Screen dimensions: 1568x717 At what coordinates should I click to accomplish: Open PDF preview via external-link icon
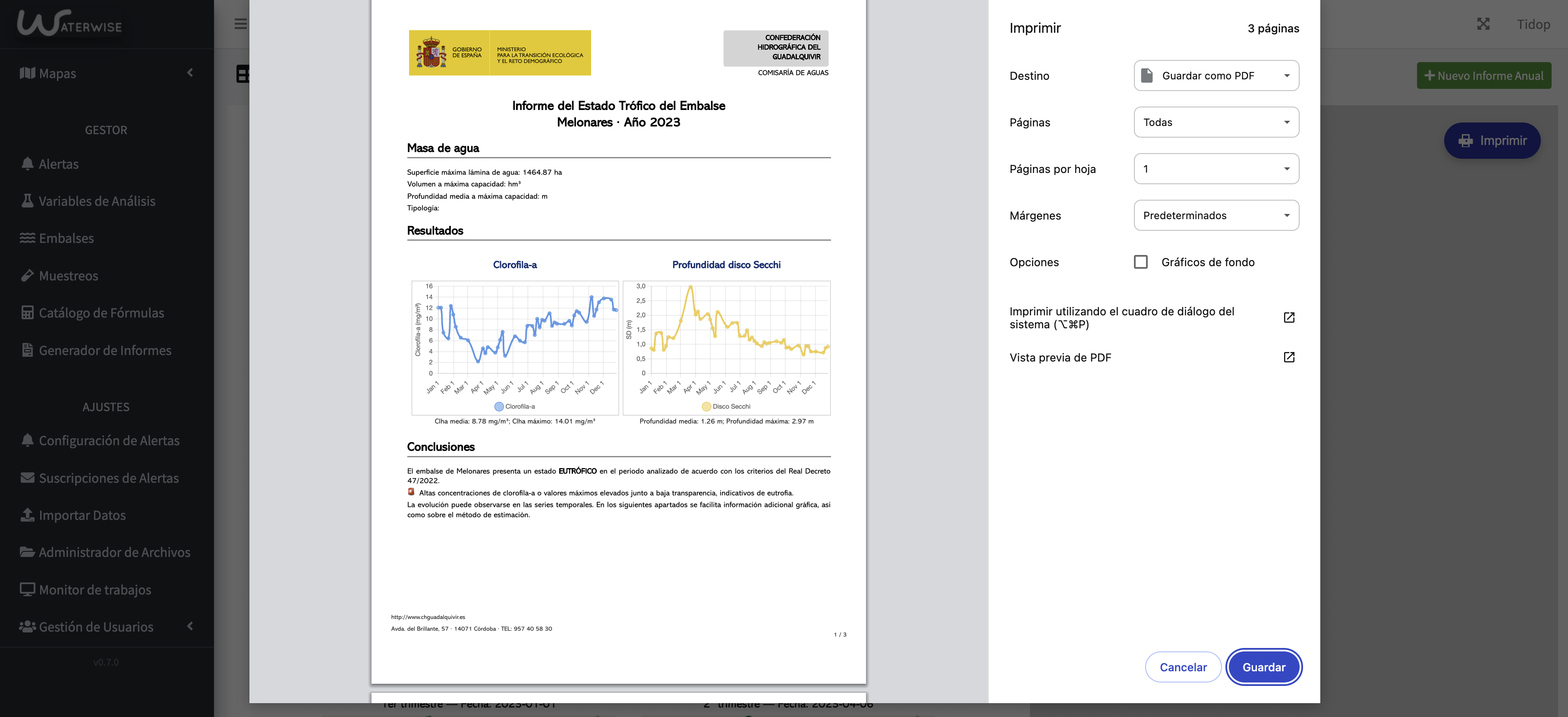tap(1289, 357)
